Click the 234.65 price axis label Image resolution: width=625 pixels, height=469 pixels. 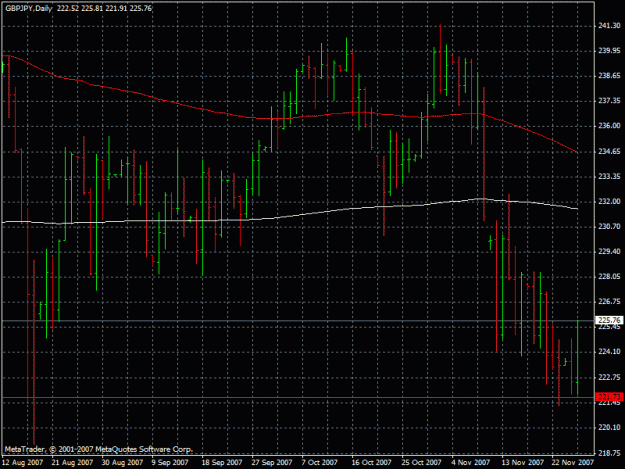point(609,151)
